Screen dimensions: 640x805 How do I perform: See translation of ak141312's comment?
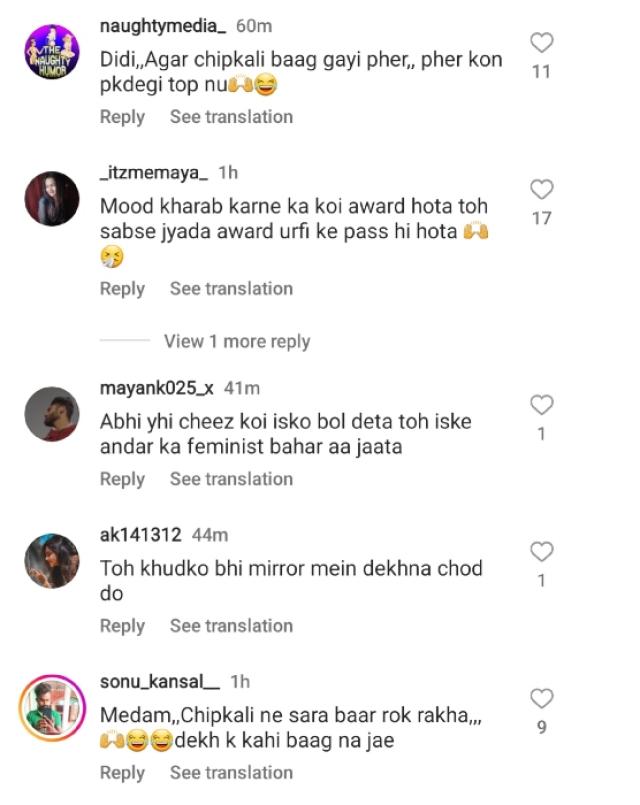click(x=231, y=626)
